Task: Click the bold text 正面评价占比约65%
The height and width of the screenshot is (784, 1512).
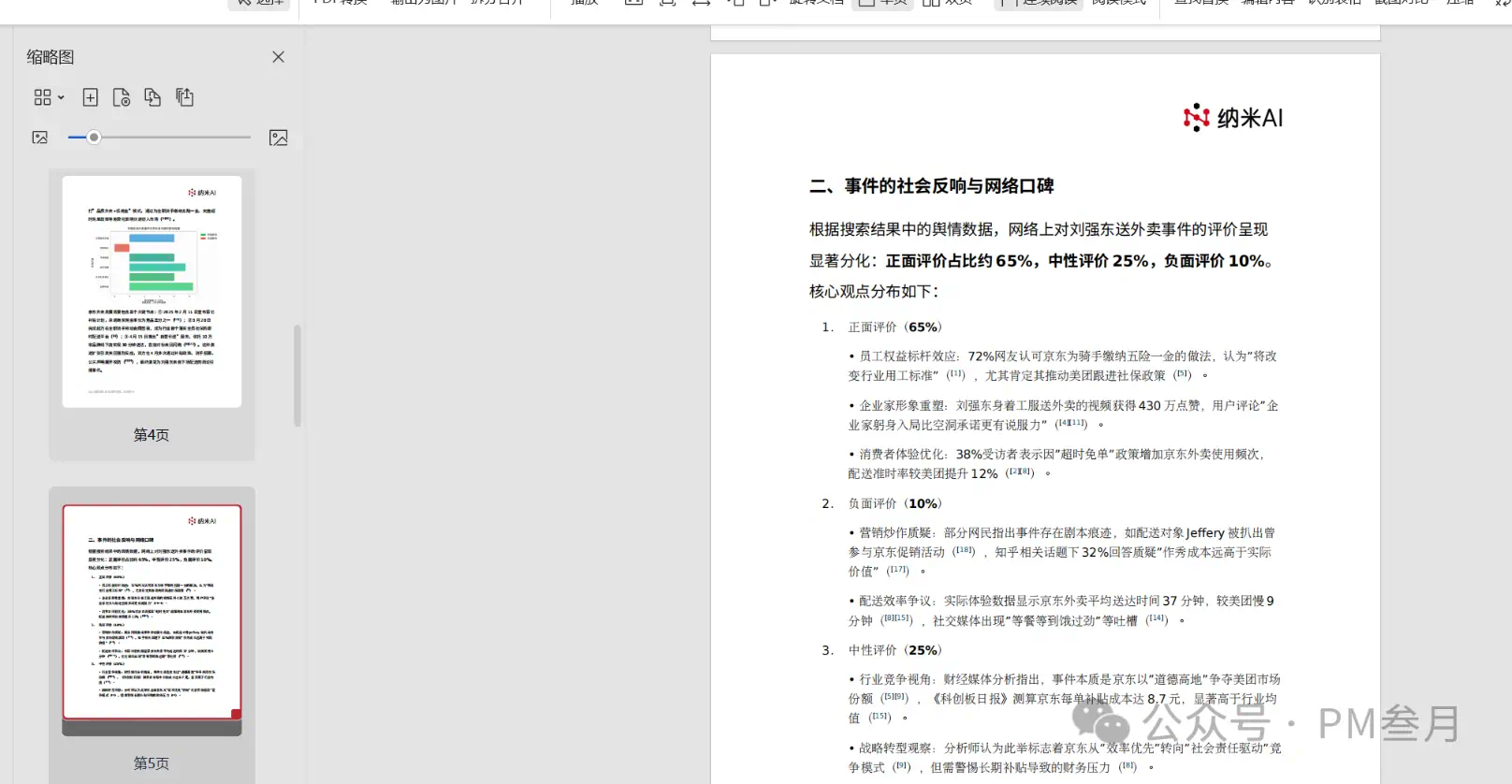Action: [958, 261]
